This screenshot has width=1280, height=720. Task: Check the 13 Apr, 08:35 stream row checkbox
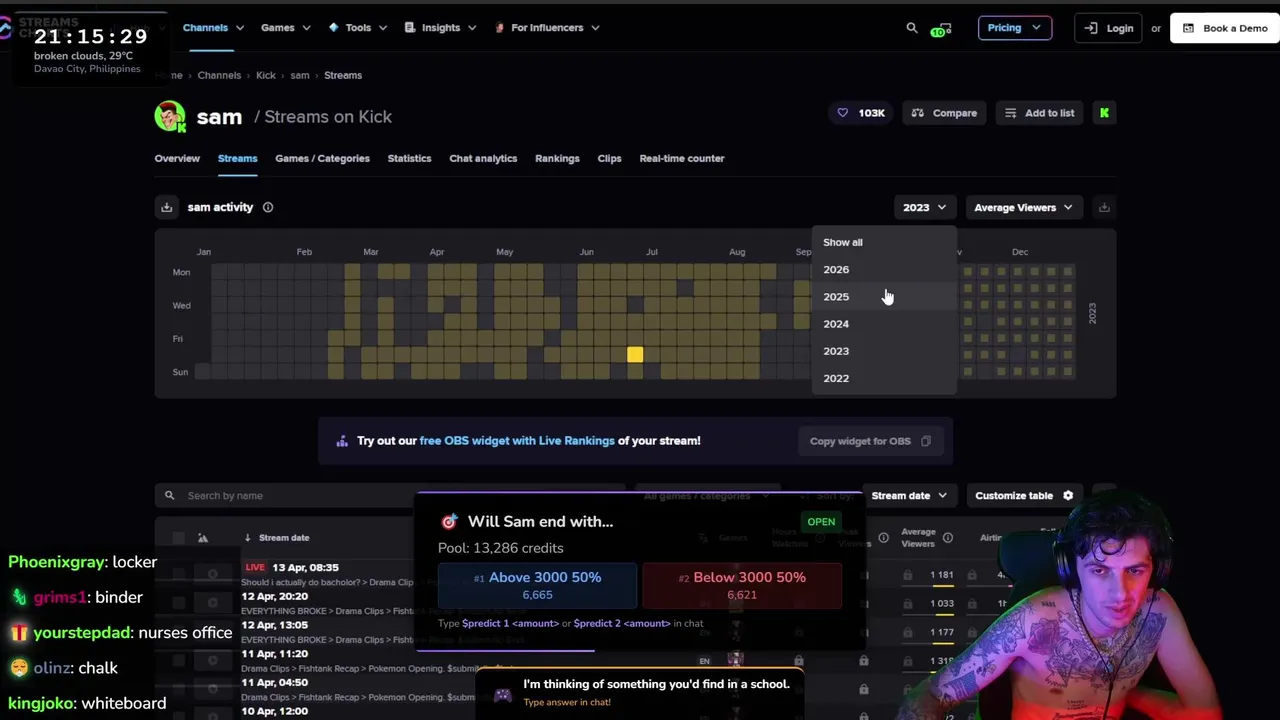(178, 574)
